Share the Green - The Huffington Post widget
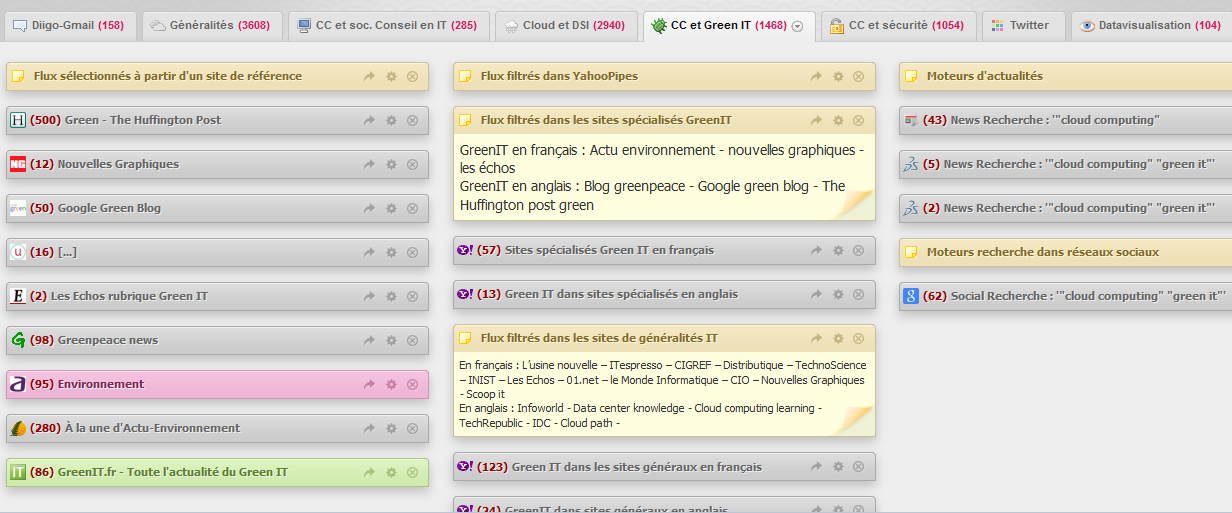This screenshot has width=1232, height=513. pyautogui.click(x=369, y=120)
